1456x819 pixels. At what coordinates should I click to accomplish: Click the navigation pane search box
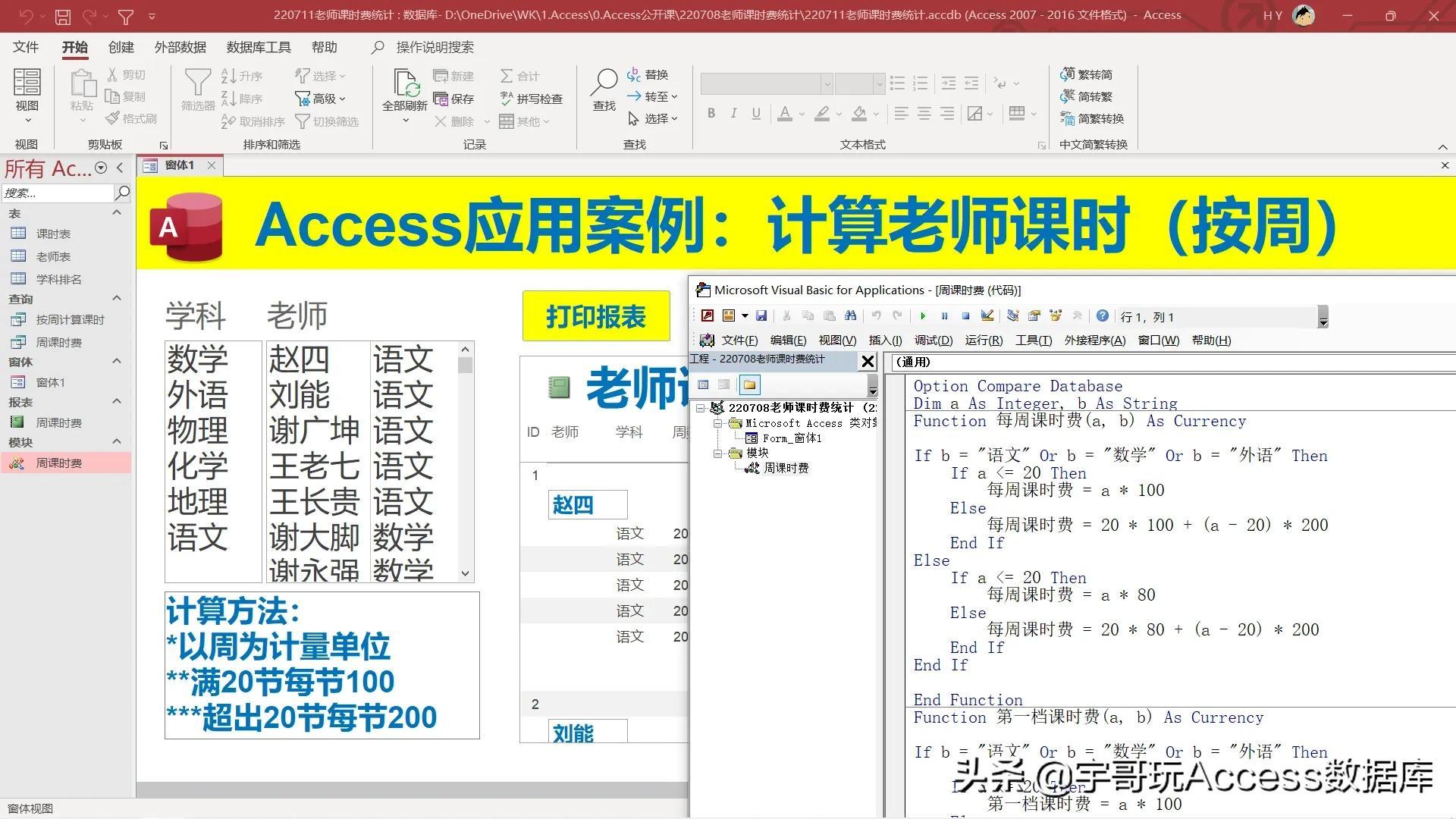(x=57, y=193)
